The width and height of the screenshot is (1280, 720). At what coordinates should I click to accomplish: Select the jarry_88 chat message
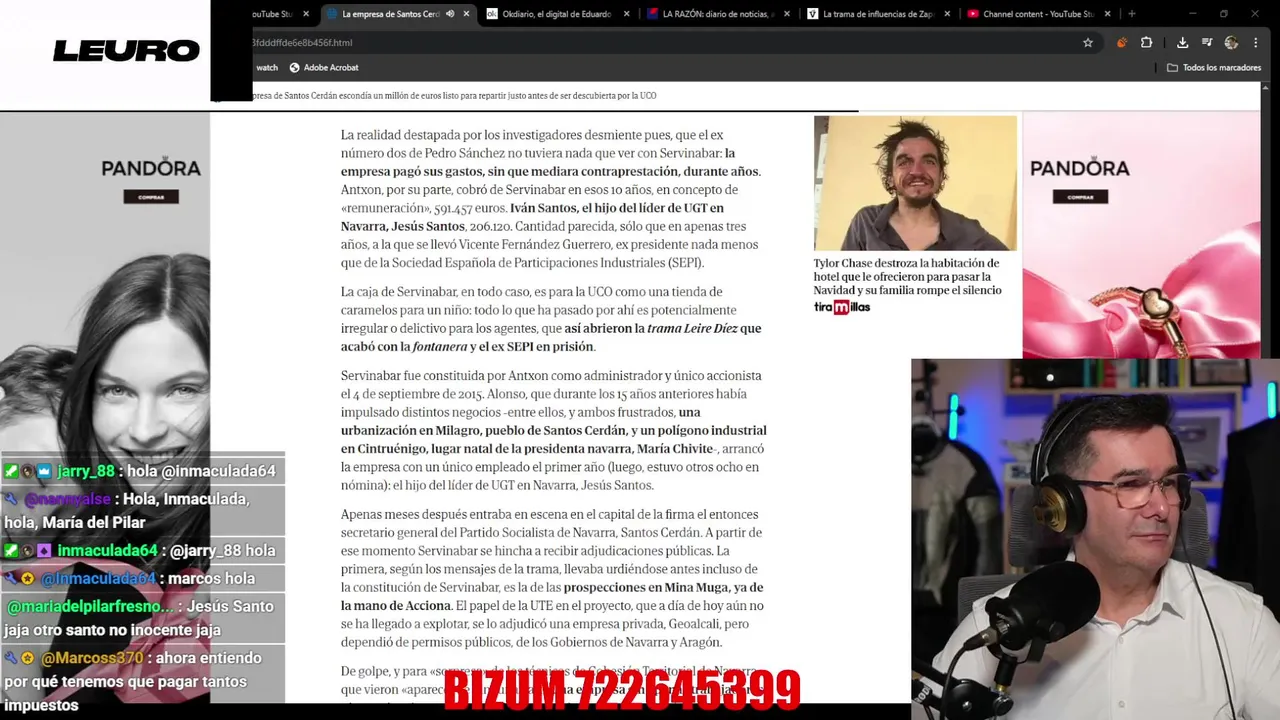tap(142, 471)
